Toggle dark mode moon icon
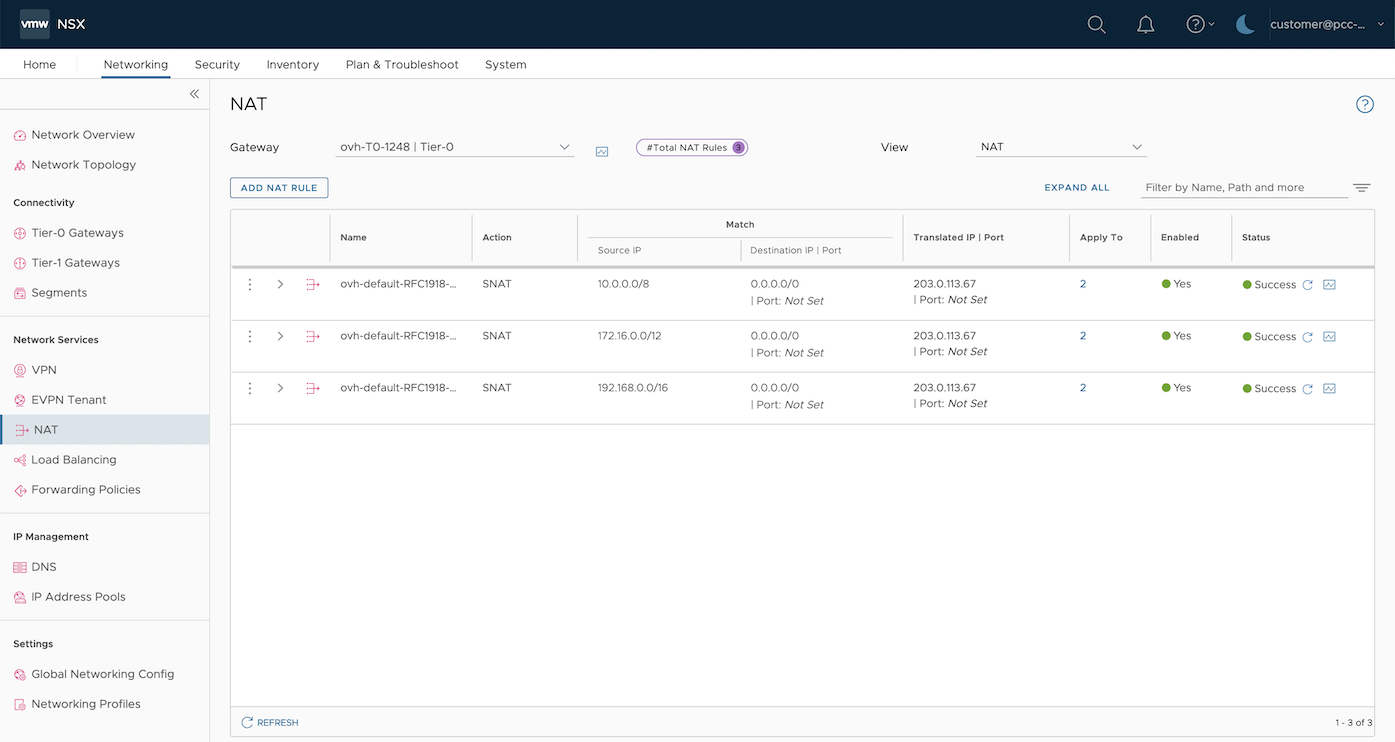 [x=1245, y=25]
